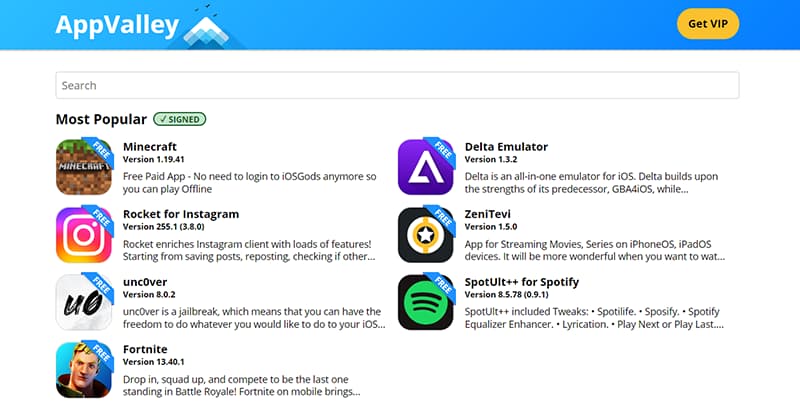The image size is (800, 415).
Task: Open the ZeniTevi app icon
Action: pos(426,235)
